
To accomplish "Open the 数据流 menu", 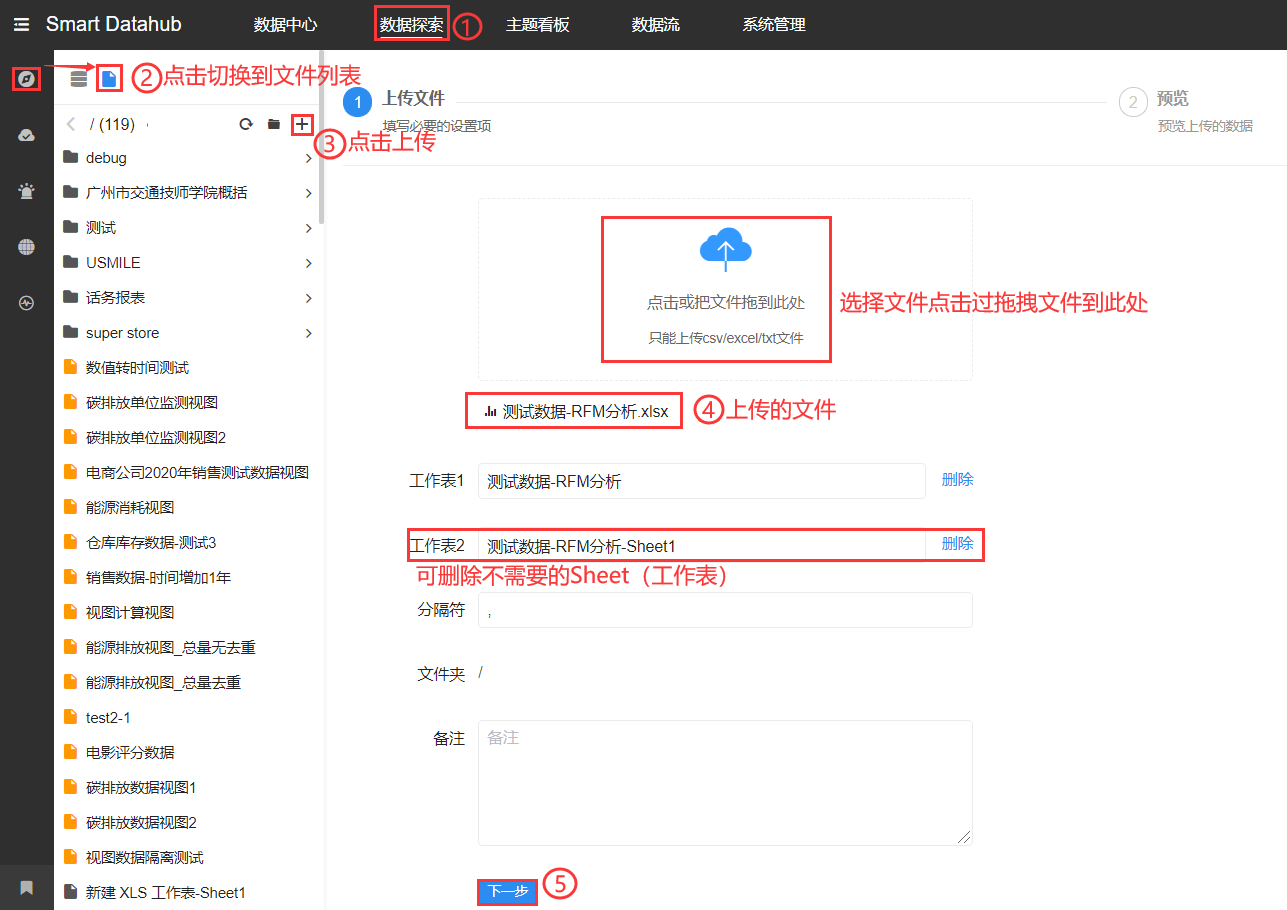I will [x=656, y=24].
